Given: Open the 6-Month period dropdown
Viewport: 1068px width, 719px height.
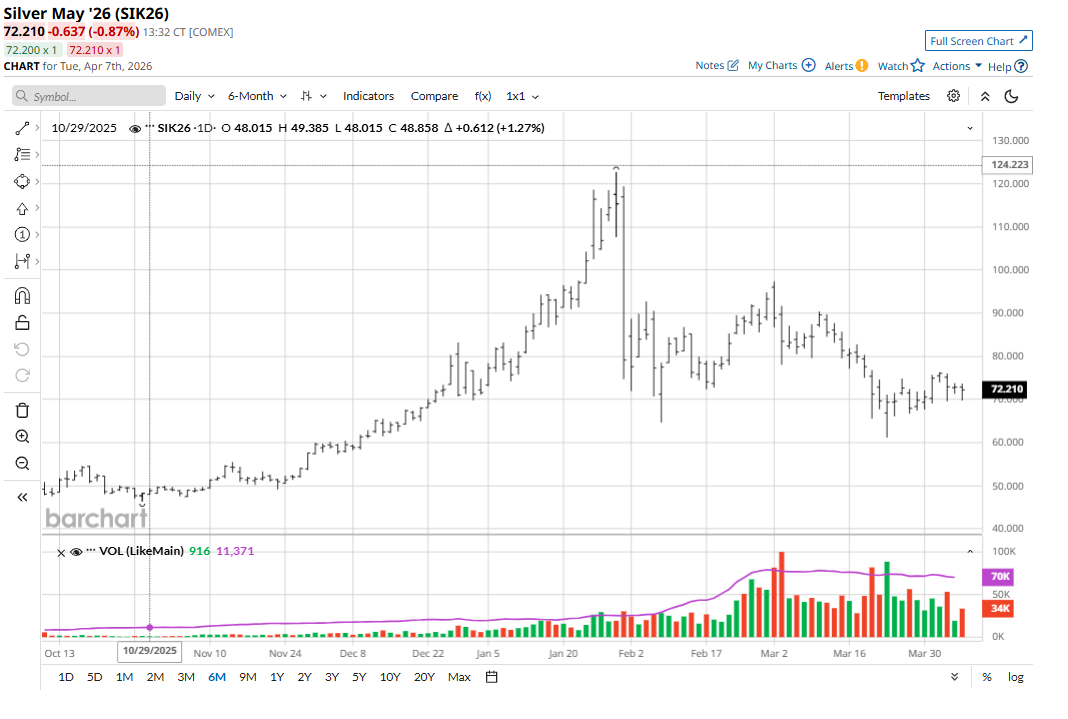Looking at the screenshot, I should 257,96.
